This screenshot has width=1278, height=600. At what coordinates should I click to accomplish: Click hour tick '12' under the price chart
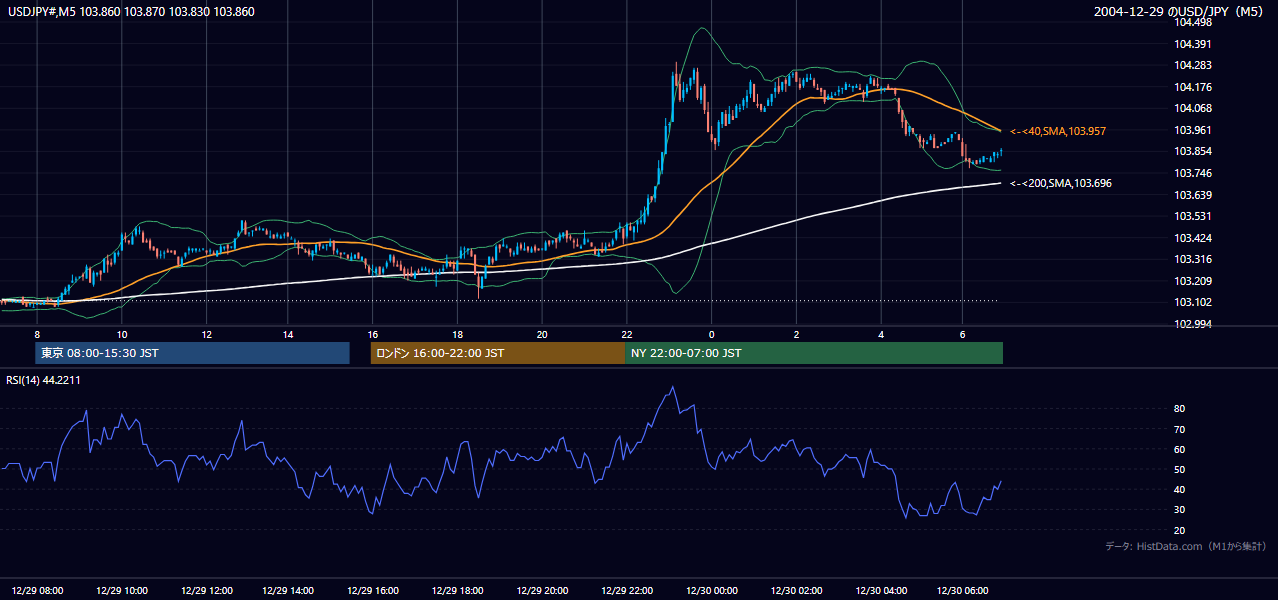pos(206,334)
